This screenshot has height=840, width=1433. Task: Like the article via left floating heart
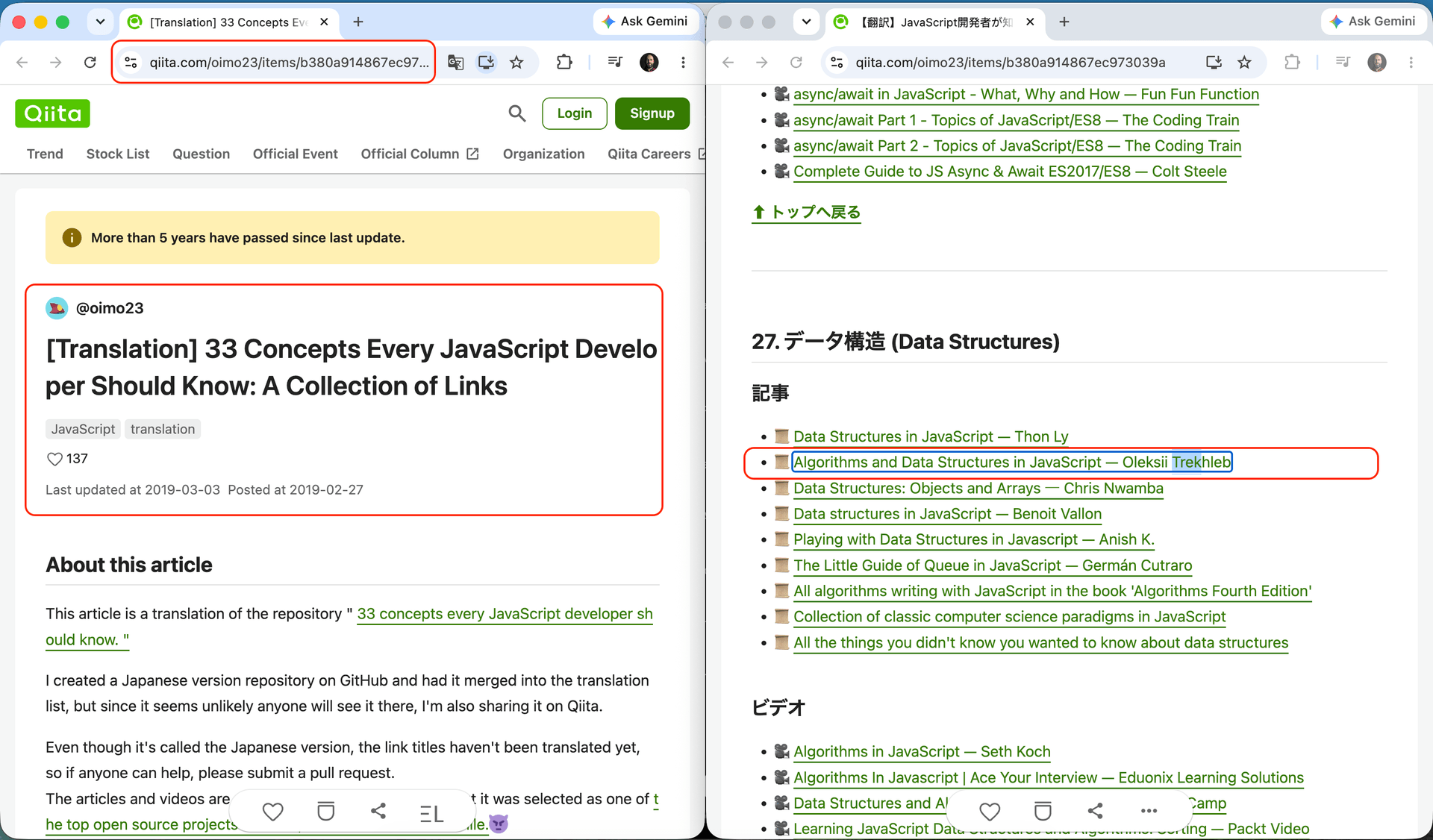(x=273, y=812)
